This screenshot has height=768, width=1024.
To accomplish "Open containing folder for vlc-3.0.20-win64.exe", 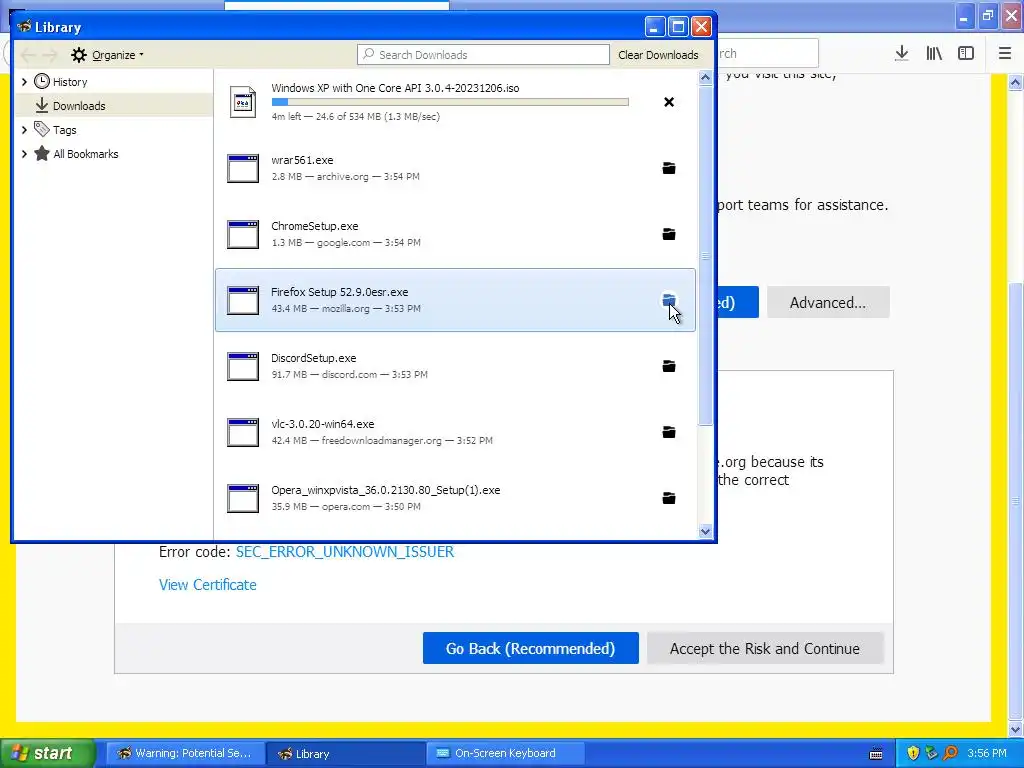I will click(x=669, y=432).
